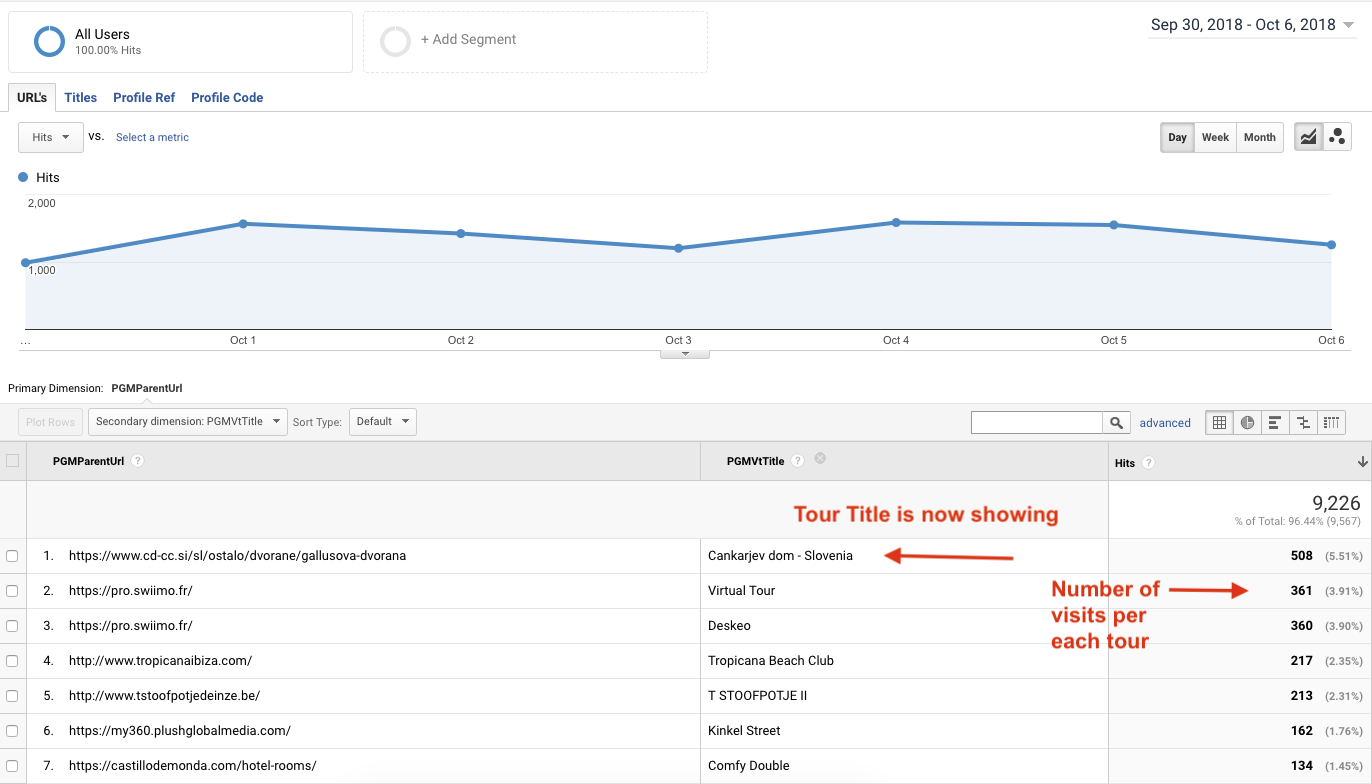The height and width of the screenshot is (784, 1372).
Task: Click the All Users segment donut icon
Action: tap(49, 41)
